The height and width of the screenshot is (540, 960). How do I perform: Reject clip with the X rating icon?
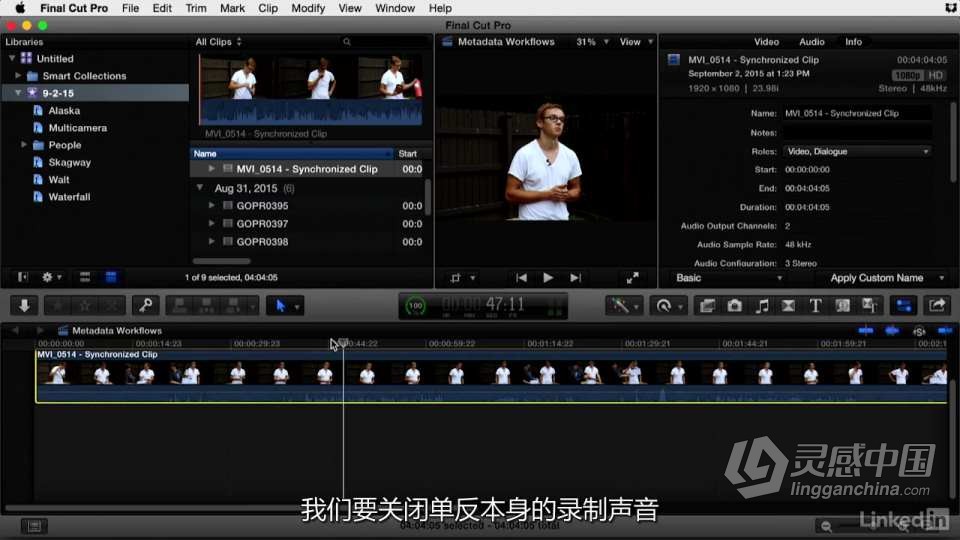(112, 306)
